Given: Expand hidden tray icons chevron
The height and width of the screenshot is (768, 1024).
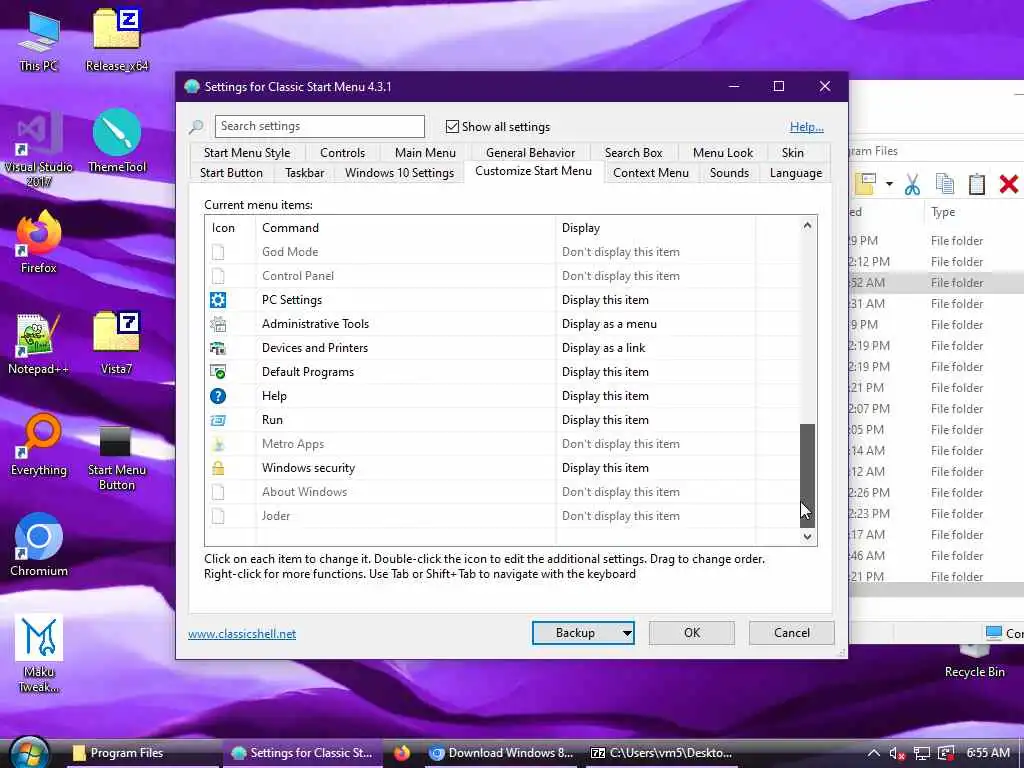Looking at the screenshot, I should (873, 754).
